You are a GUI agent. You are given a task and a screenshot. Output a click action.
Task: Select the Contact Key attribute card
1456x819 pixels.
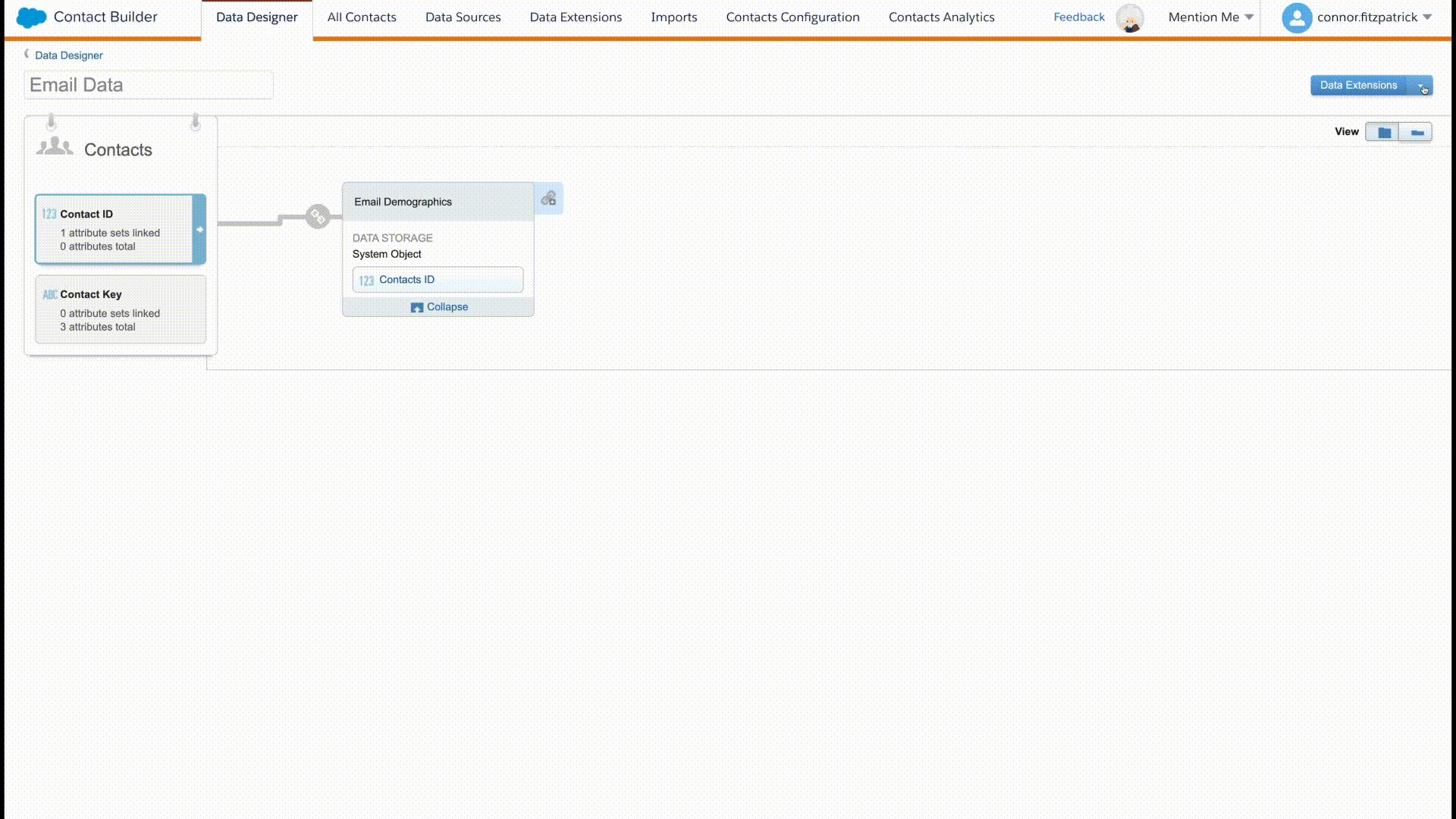click(121, 309)
